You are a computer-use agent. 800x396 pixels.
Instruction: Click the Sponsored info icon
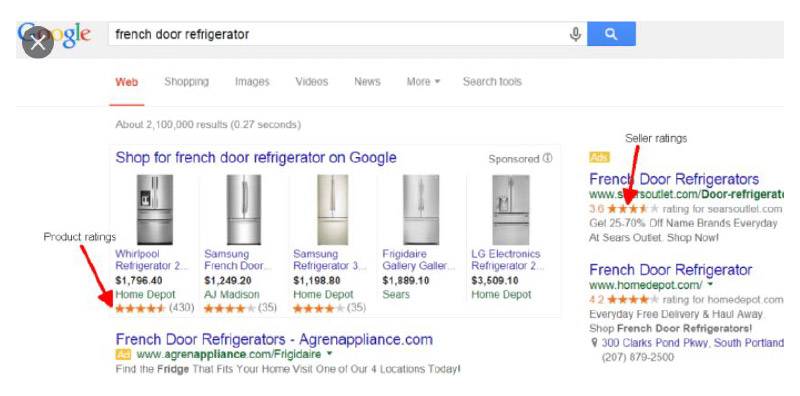pos(547,159)
